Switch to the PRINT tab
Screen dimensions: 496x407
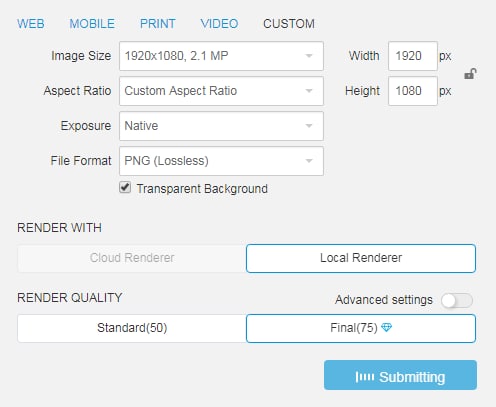[158, 24]
